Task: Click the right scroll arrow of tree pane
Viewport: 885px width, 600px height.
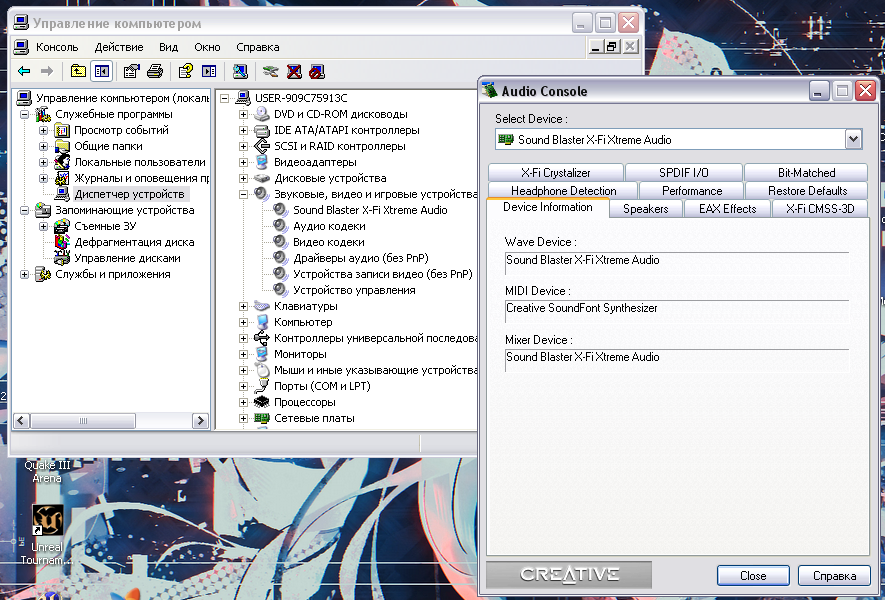Action: [x=200, y=421]
